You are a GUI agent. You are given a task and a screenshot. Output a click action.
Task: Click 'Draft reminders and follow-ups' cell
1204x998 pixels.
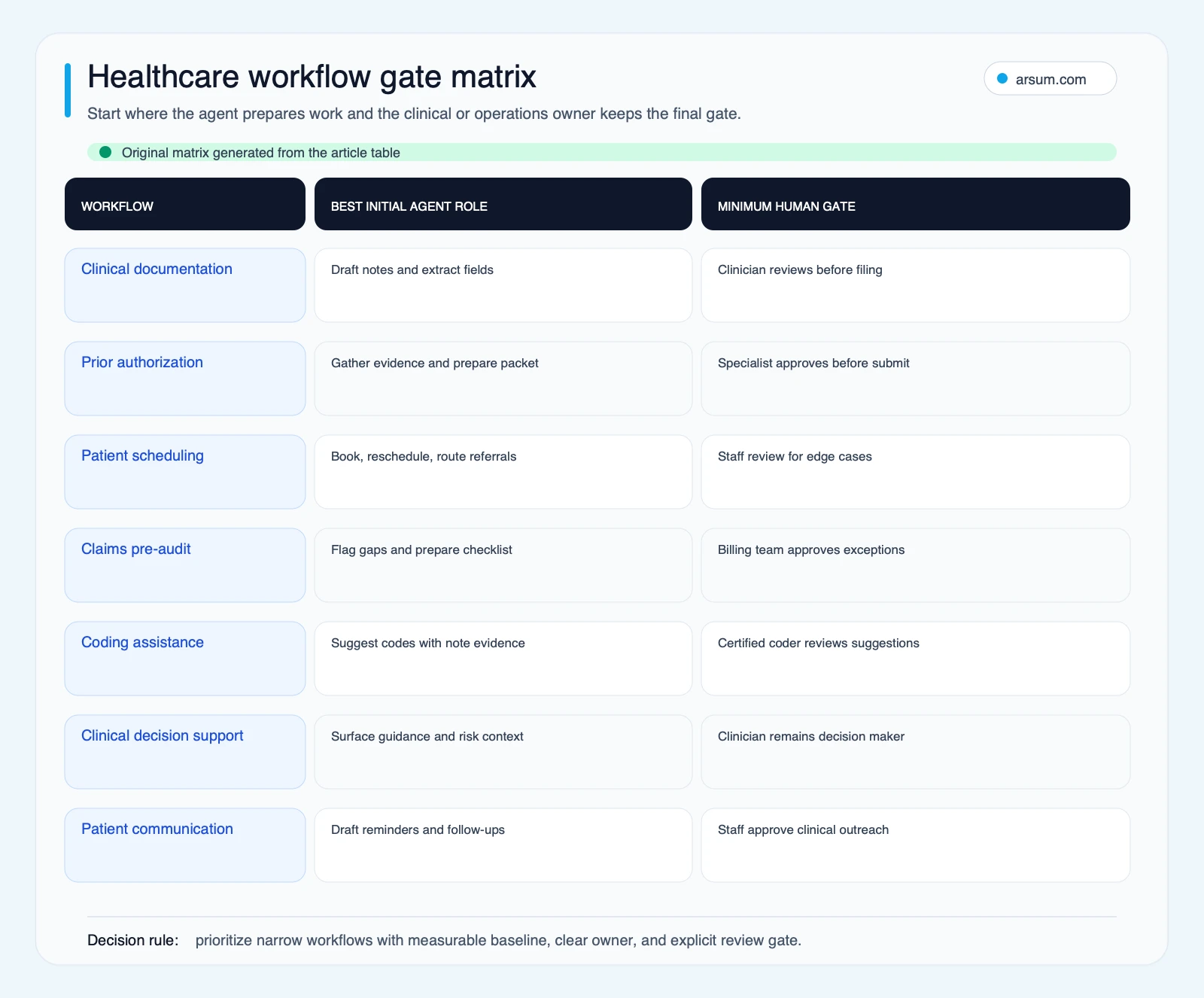(x=503, y=845)
